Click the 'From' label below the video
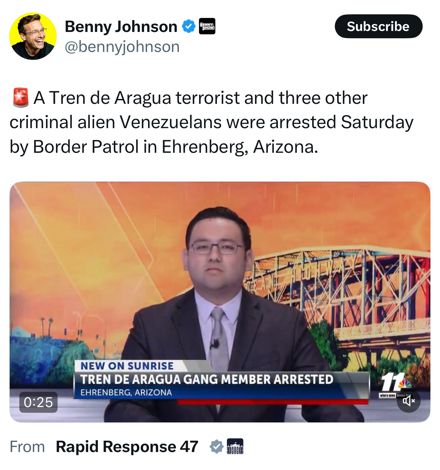 pos(27,447)
